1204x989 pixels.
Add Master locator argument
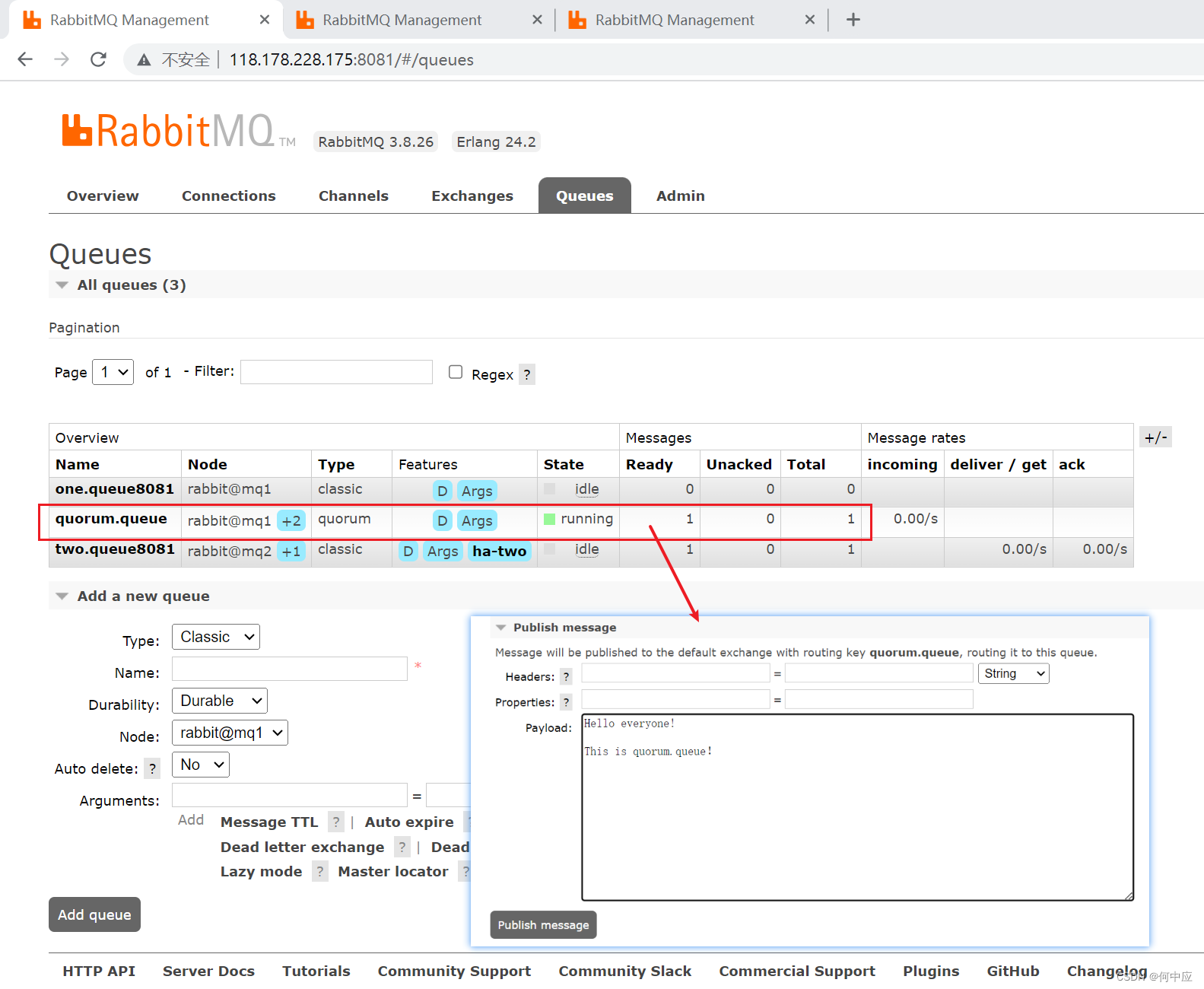(393, 872)
